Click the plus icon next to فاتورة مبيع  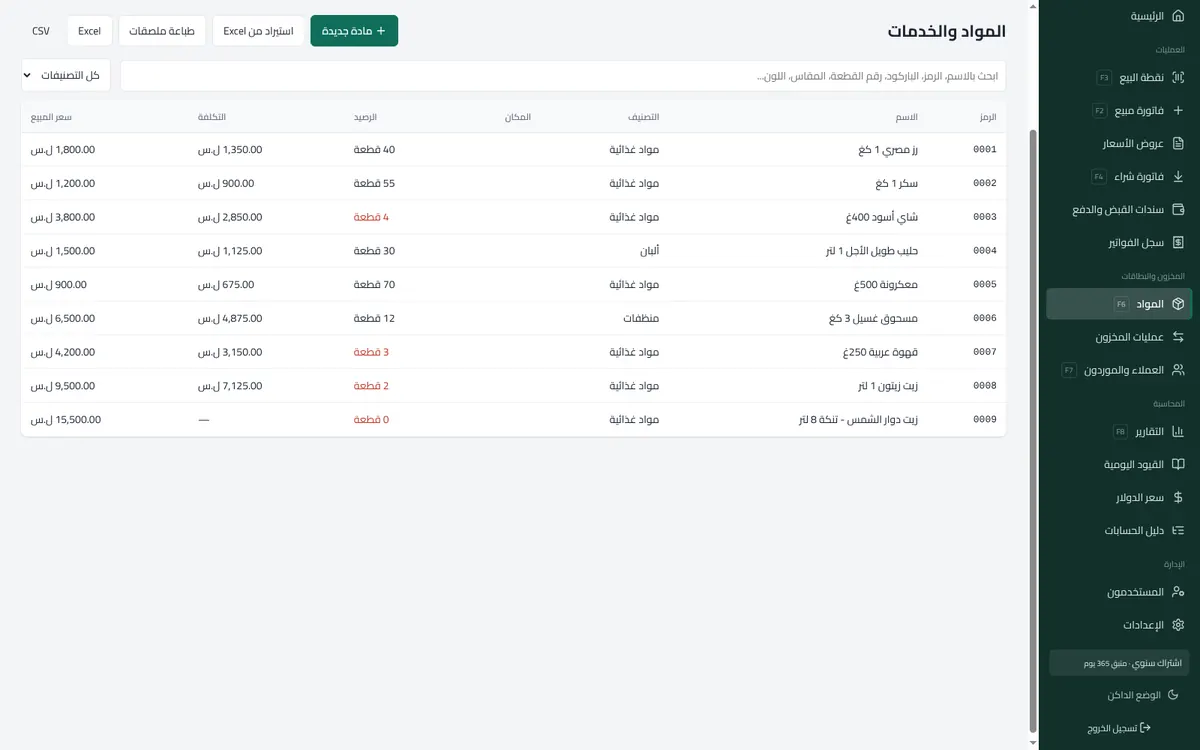click(x=1178, y=110)
